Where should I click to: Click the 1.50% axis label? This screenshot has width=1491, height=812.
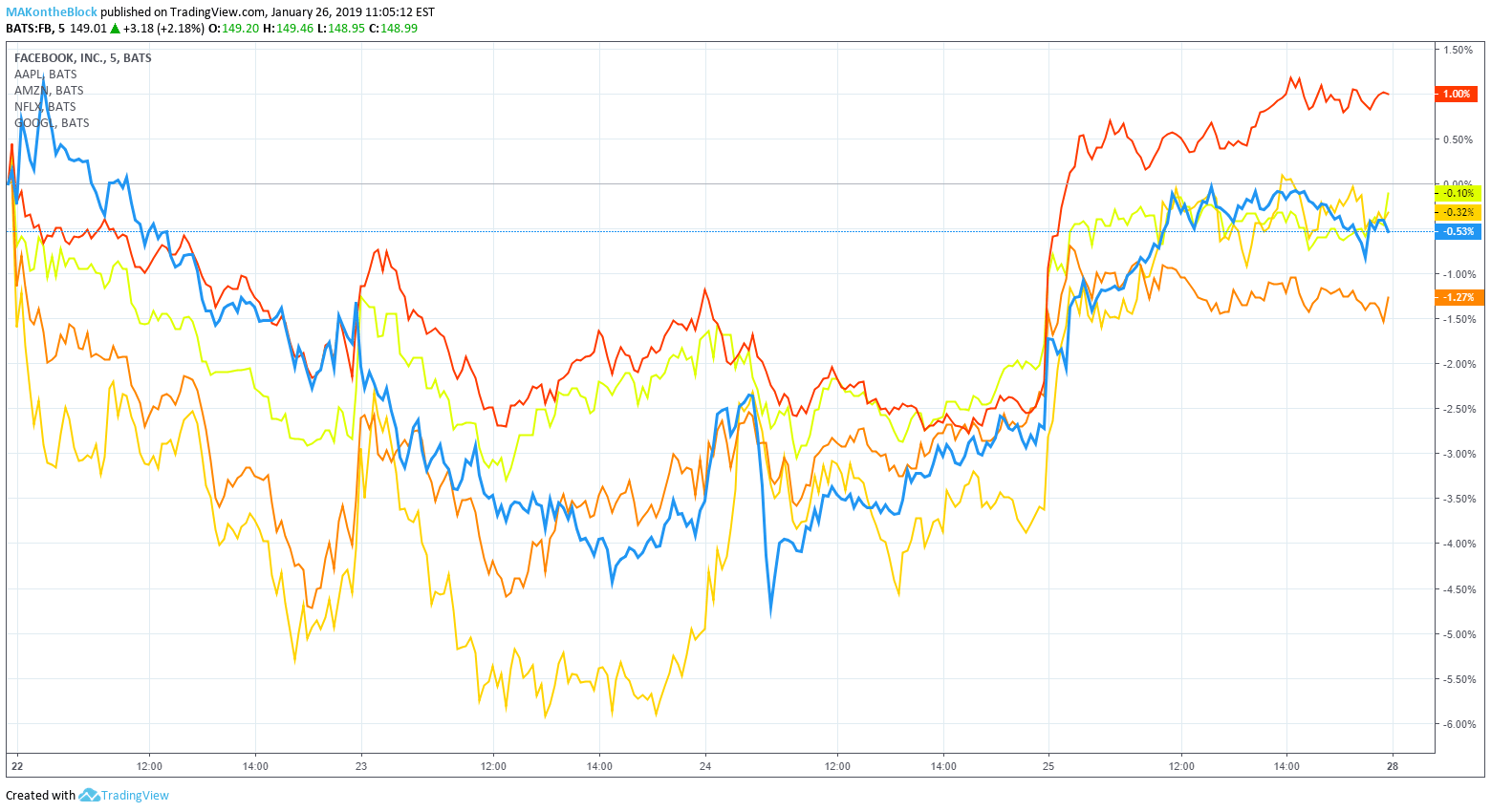[1459, 50]
